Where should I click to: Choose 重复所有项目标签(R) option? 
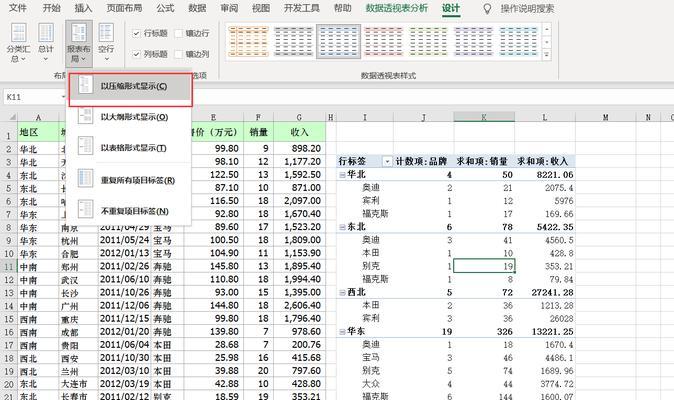click(x=130, y=180)
